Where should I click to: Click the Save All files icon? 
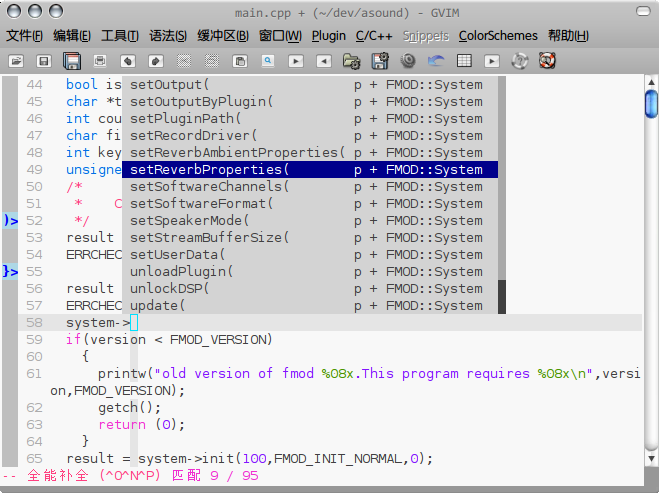point(72,61)
